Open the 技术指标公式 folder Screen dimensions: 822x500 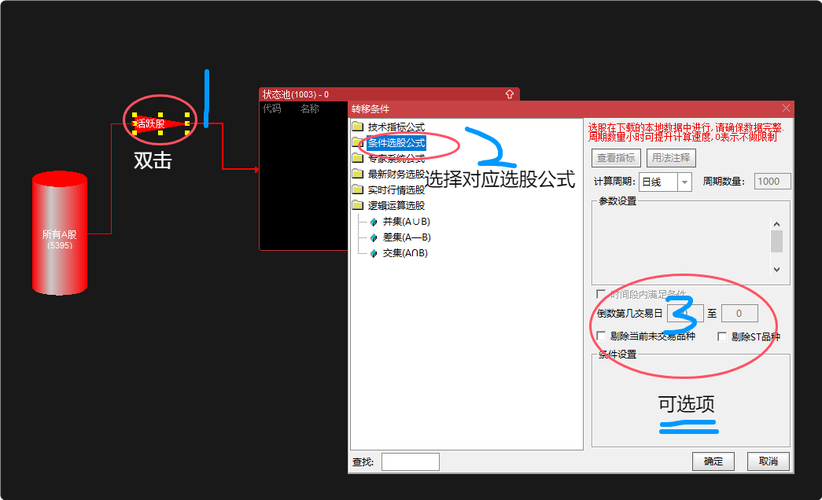click(396, 127)
